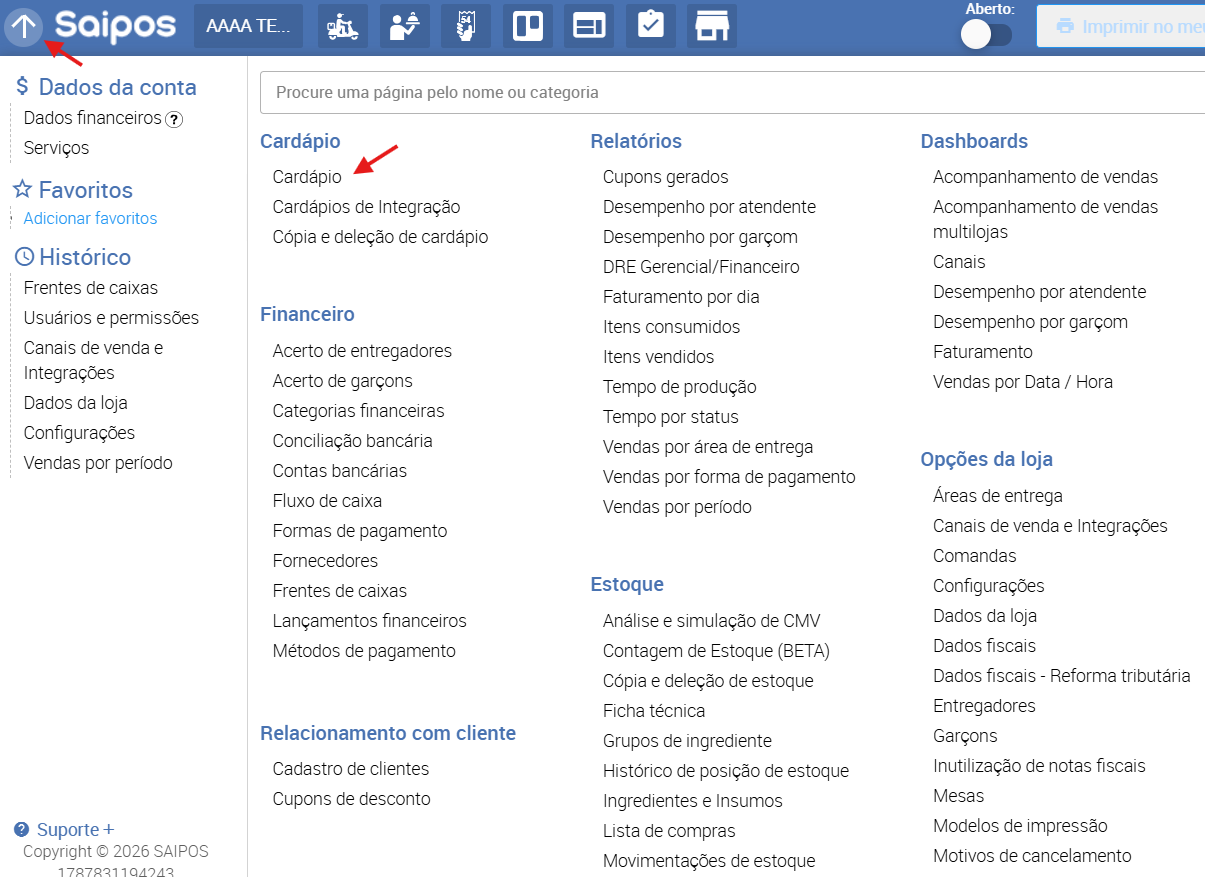Open the receipt ticket icon

(x=466, y=26)
